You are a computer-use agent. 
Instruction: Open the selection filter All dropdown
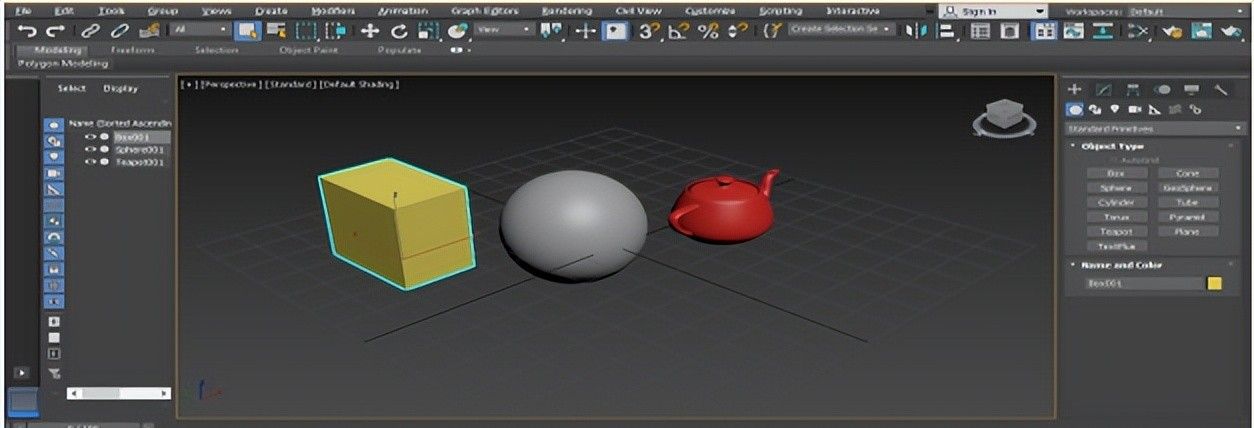pos(200,31)
